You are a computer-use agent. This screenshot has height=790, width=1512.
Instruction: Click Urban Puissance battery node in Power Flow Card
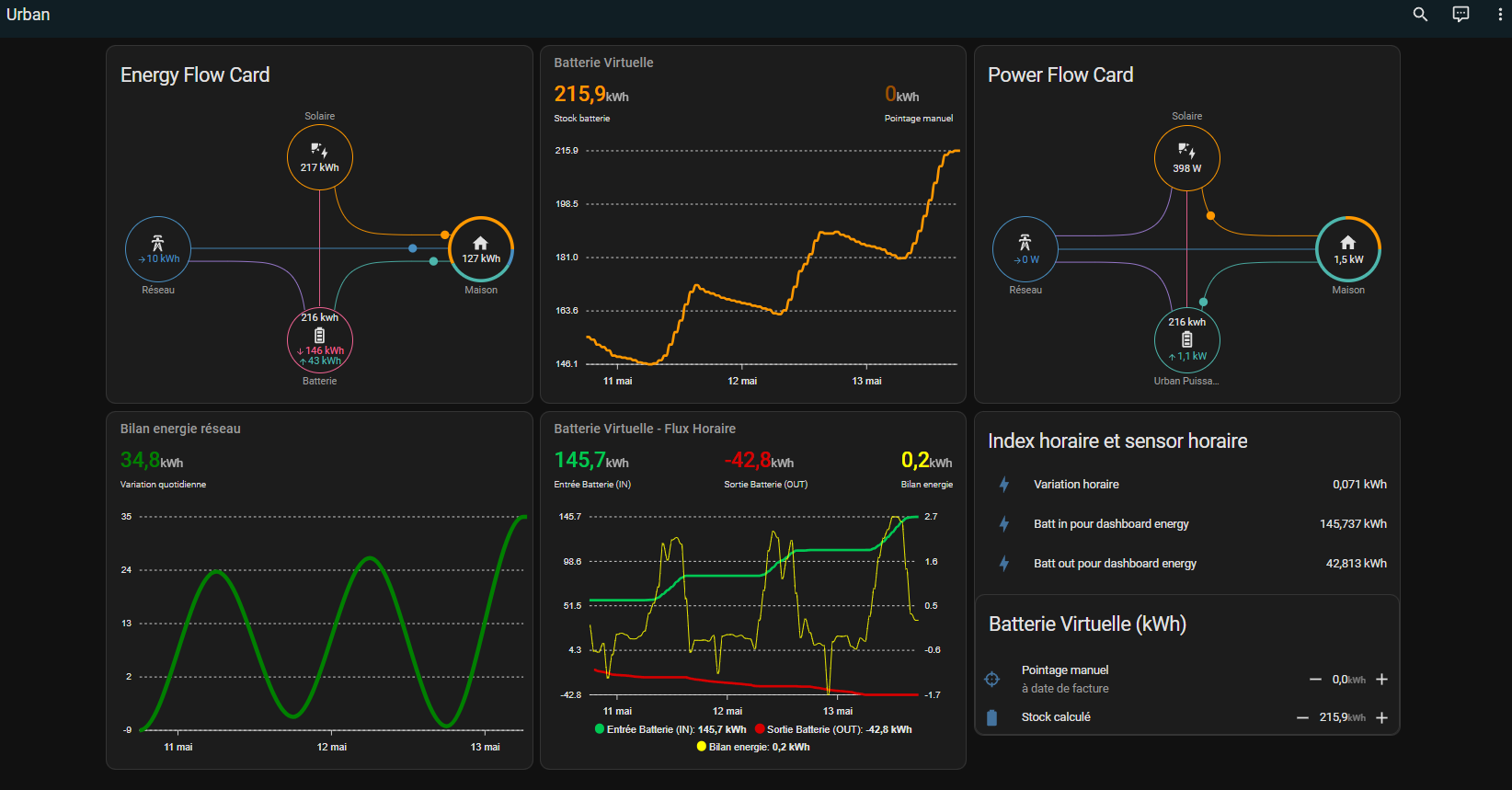click(x=1187, y=339)
